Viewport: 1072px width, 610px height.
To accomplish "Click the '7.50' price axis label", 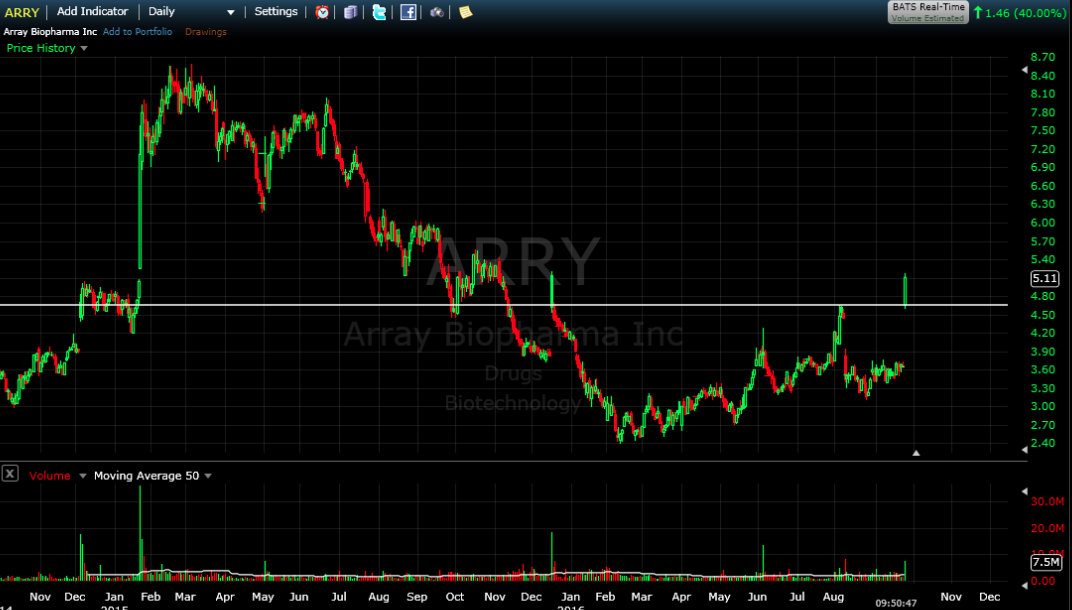I will tap(1043, 131).
